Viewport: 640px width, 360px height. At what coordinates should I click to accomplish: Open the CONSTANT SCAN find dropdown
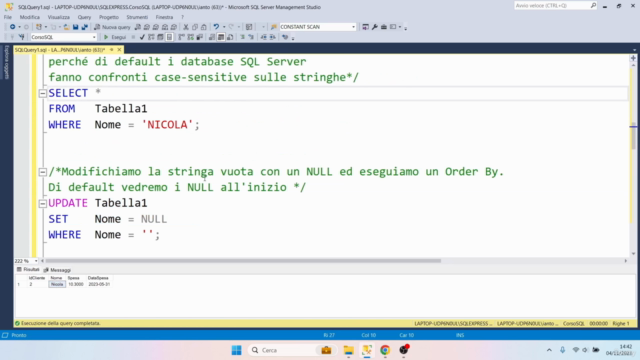click(x=353, y=27)
